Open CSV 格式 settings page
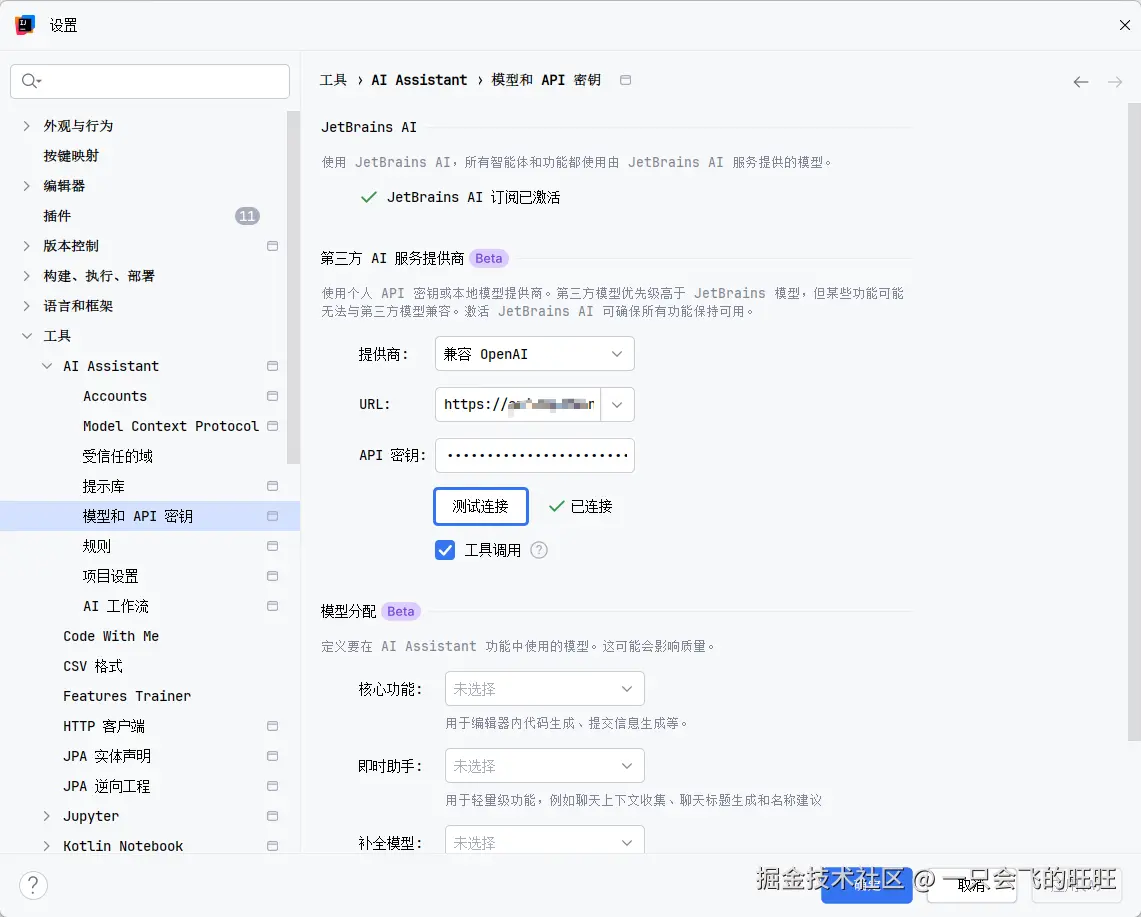The height and width of the screenshot is (917, 1141). (x=92, y=666)
